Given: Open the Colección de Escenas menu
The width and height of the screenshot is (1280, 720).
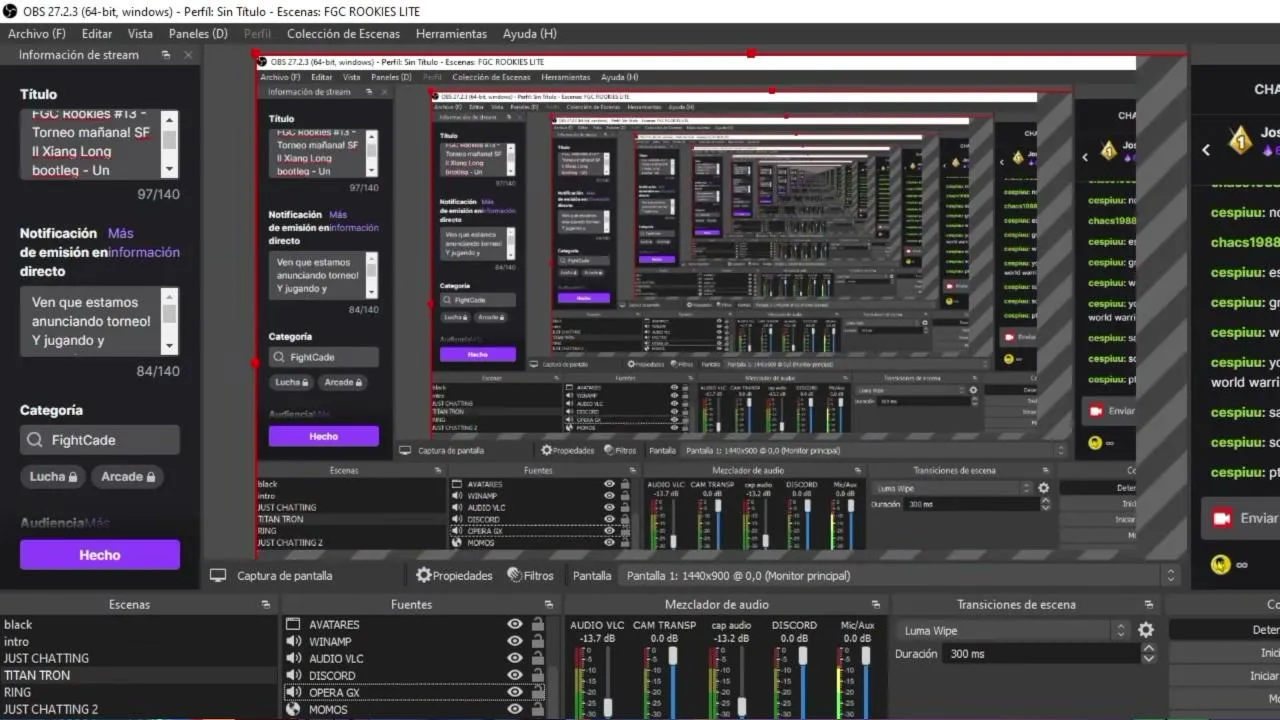Looking at the screenshot, I should 343,34.
